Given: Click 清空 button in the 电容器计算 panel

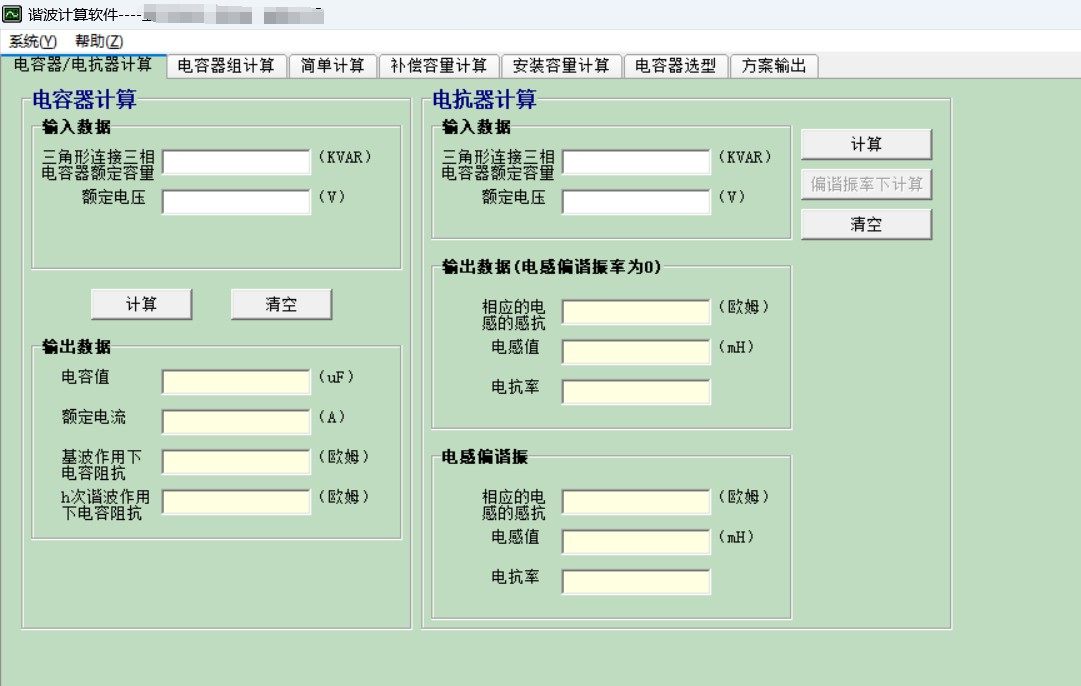Looking at the screenshot, I should [281, 304].
